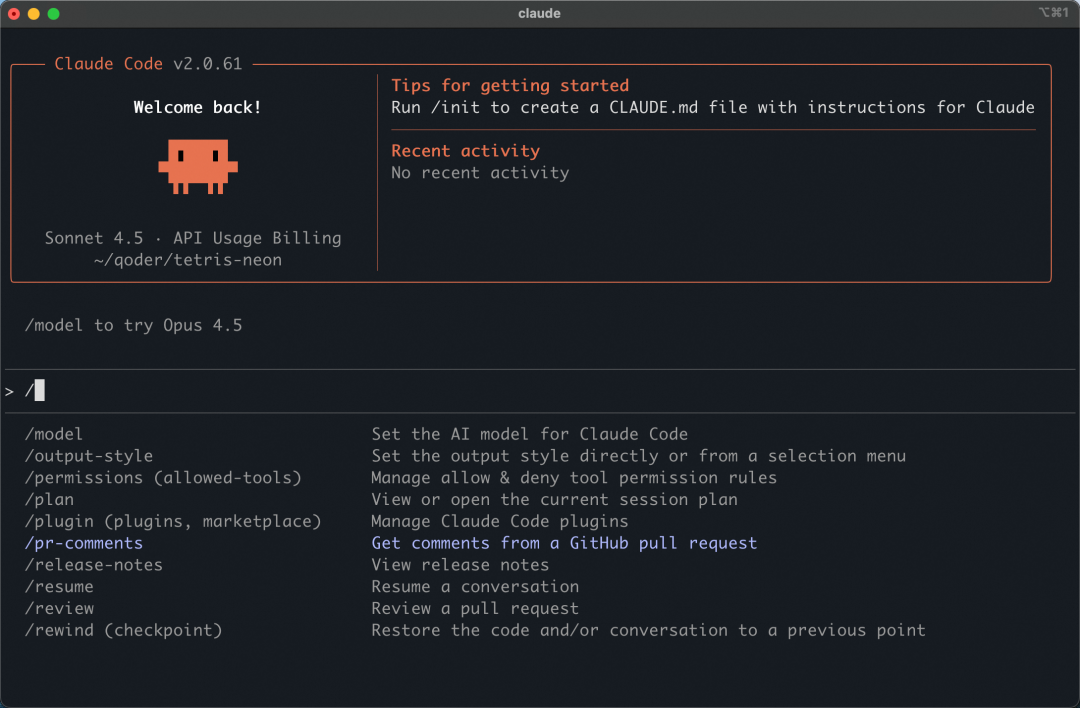Click the Run /init tip text
The image size is (1080, 708).
[x=712, y=107]
